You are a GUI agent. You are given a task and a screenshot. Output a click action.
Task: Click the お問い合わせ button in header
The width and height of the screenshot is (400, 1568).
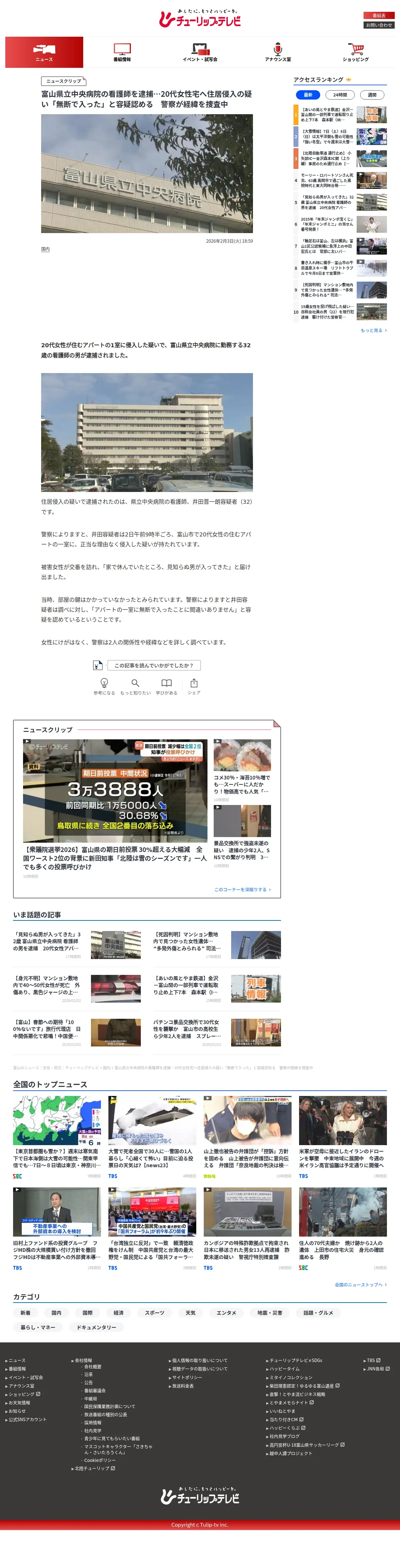pyautogui.click(x=379, y=25)
